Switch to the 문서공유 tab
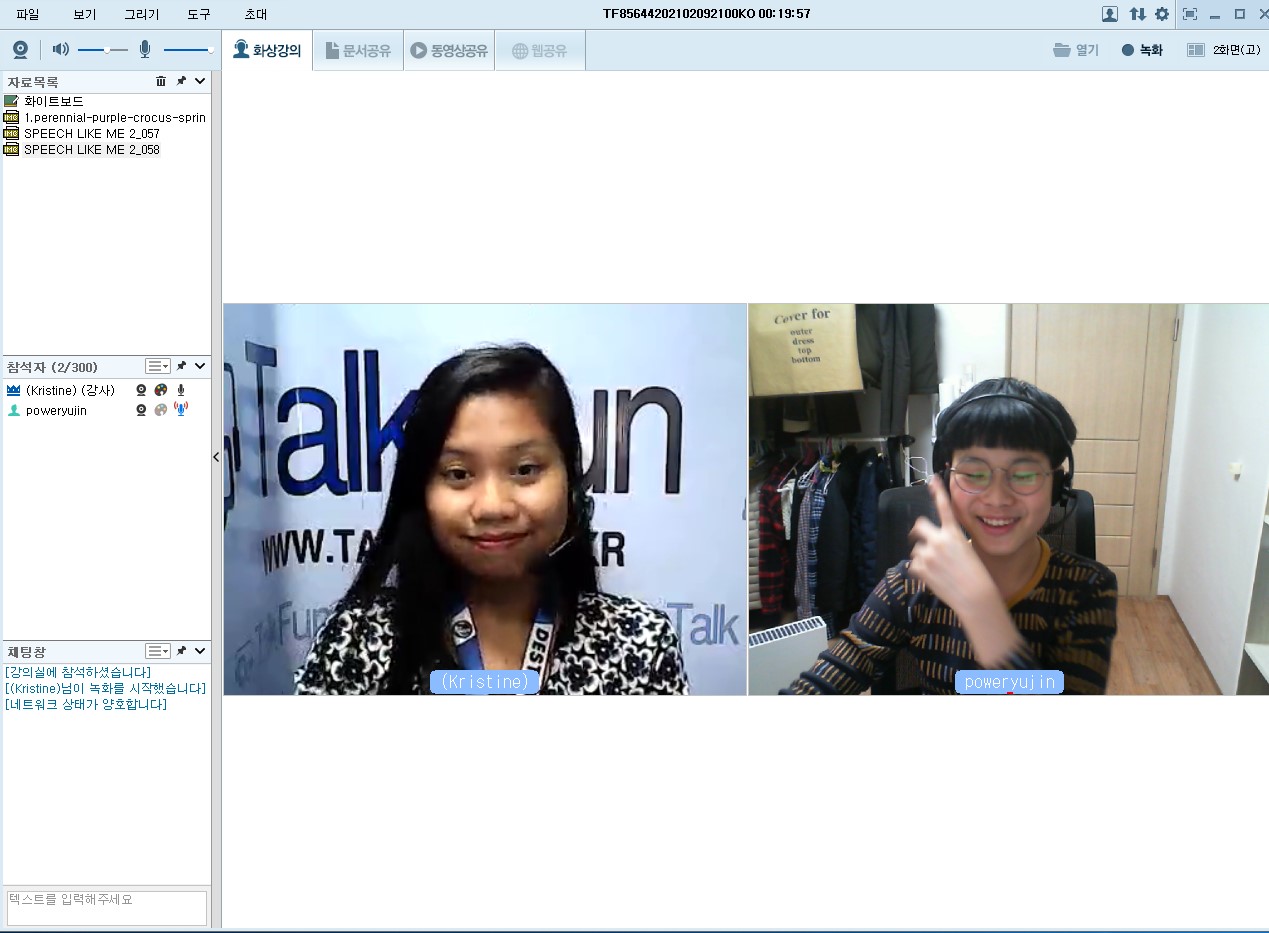Viewport: 1269px width, 933px height. click(358, 50)
